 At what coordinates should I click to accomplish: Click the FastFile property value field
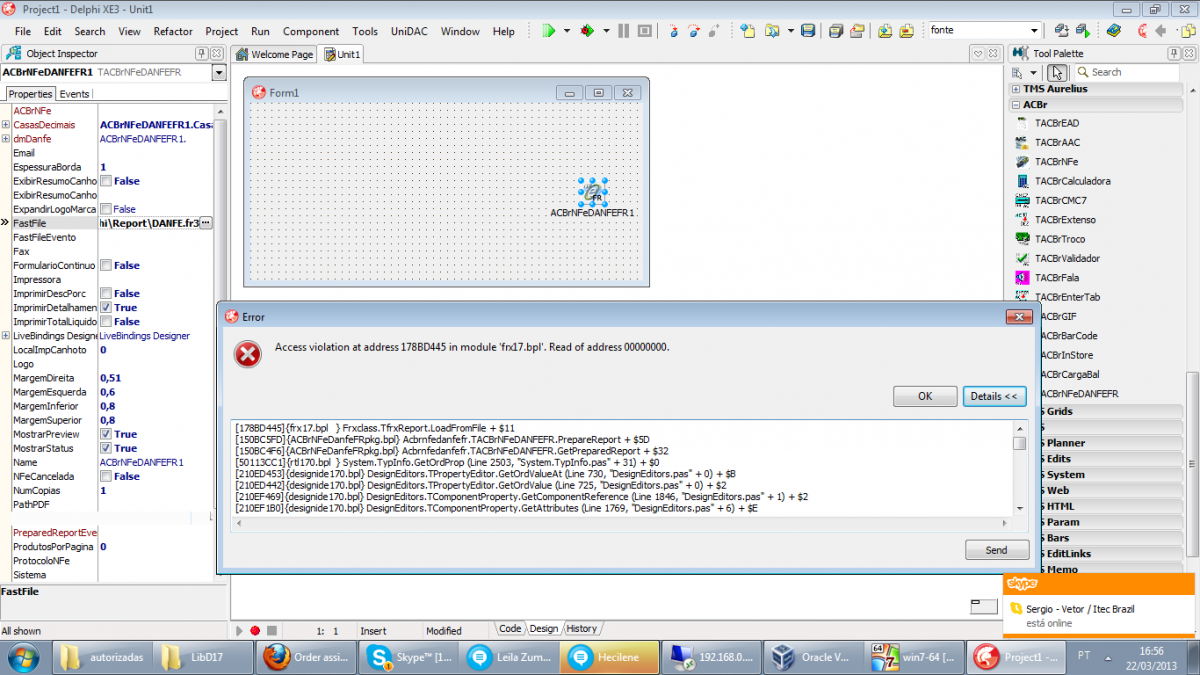pyautogui.click(x=149, y=223)
